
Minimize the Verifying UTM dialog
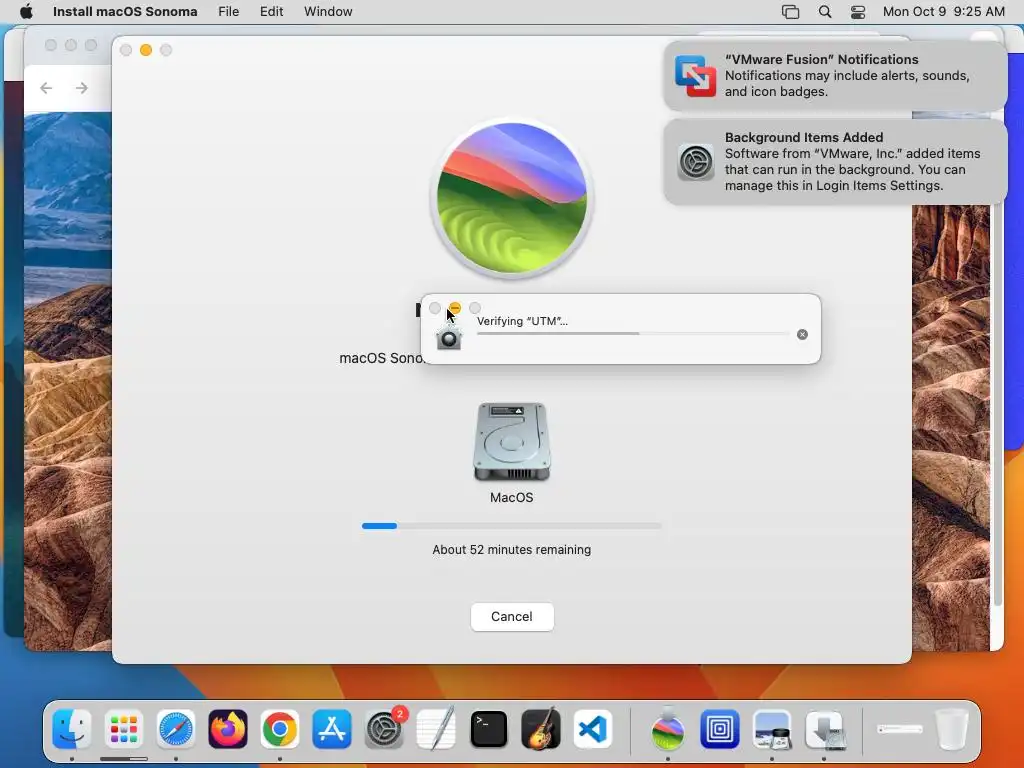click(x=455, y=308)
